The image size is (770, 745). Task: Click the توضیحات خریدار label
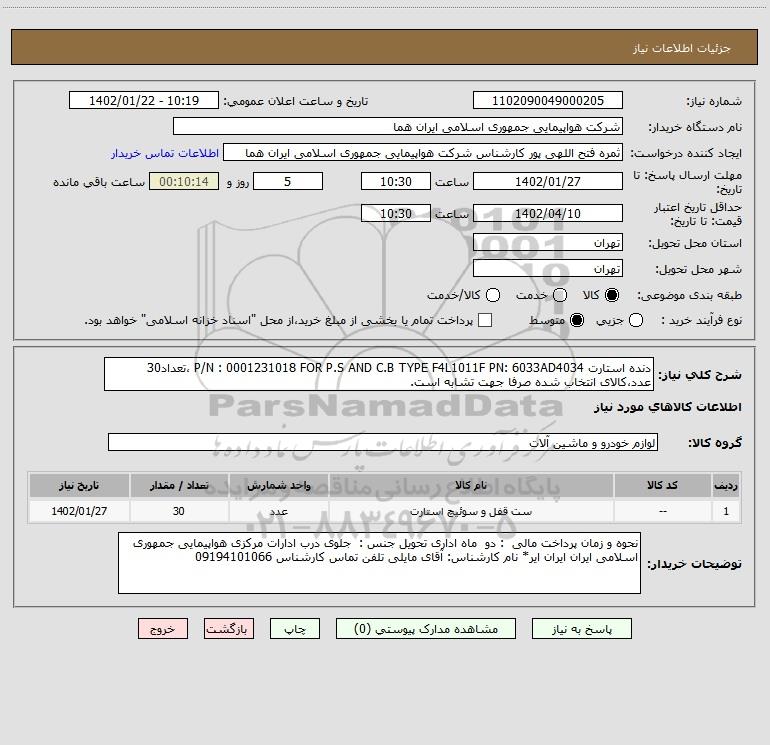694,564
